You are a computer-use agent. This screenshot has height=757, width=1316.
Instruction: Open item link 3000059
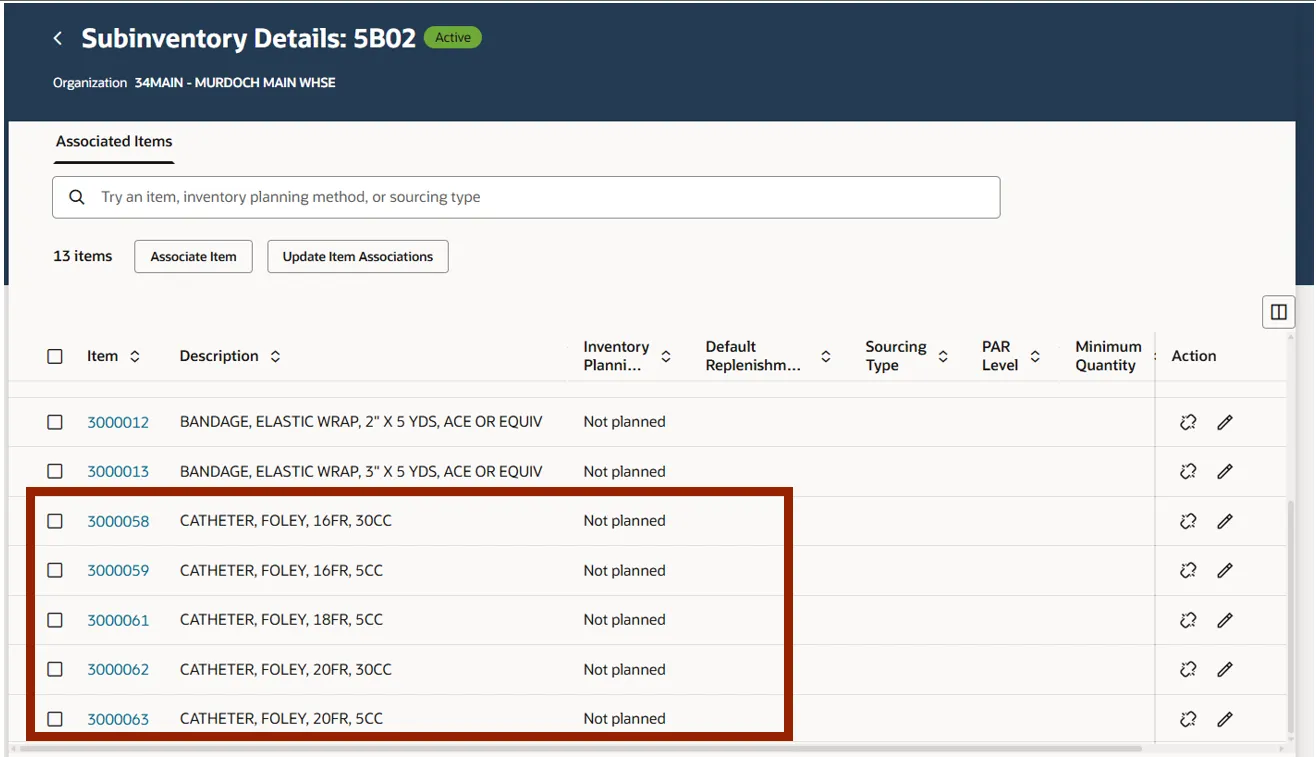click(118, 570)
